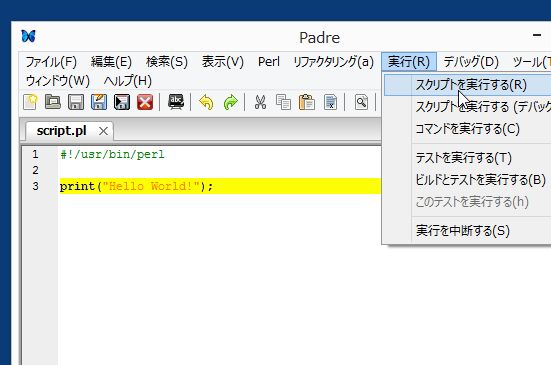Click the green Redo arrow icon
This screenshot has width=551, height=365.
coord(231,103)
